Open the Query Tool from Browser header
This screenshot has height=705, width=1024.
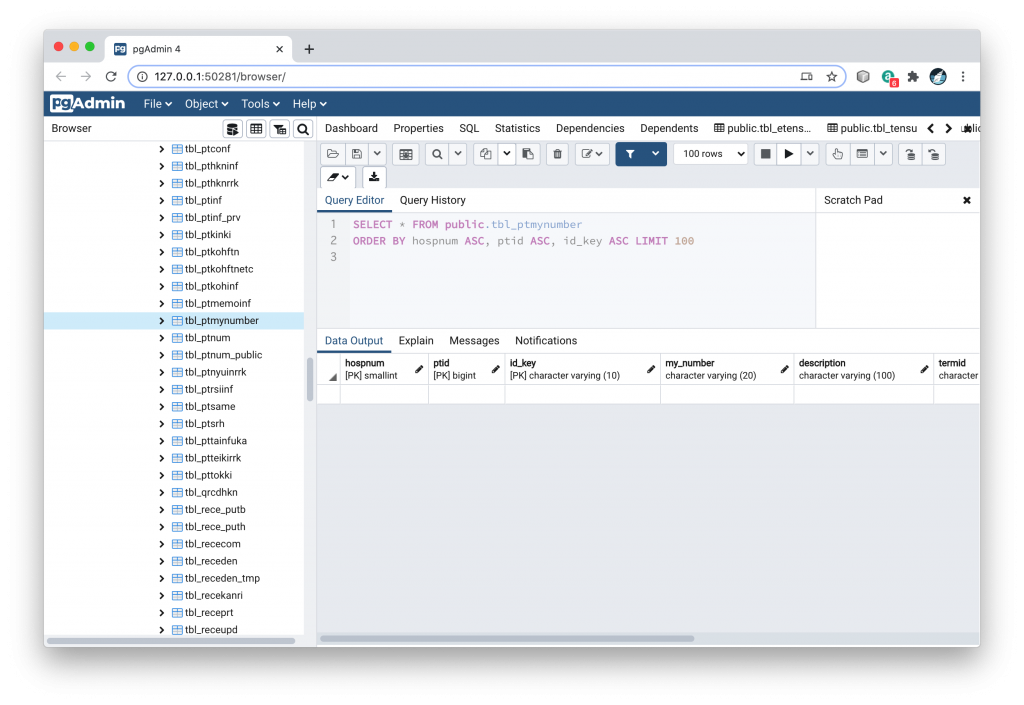(233, 129)
